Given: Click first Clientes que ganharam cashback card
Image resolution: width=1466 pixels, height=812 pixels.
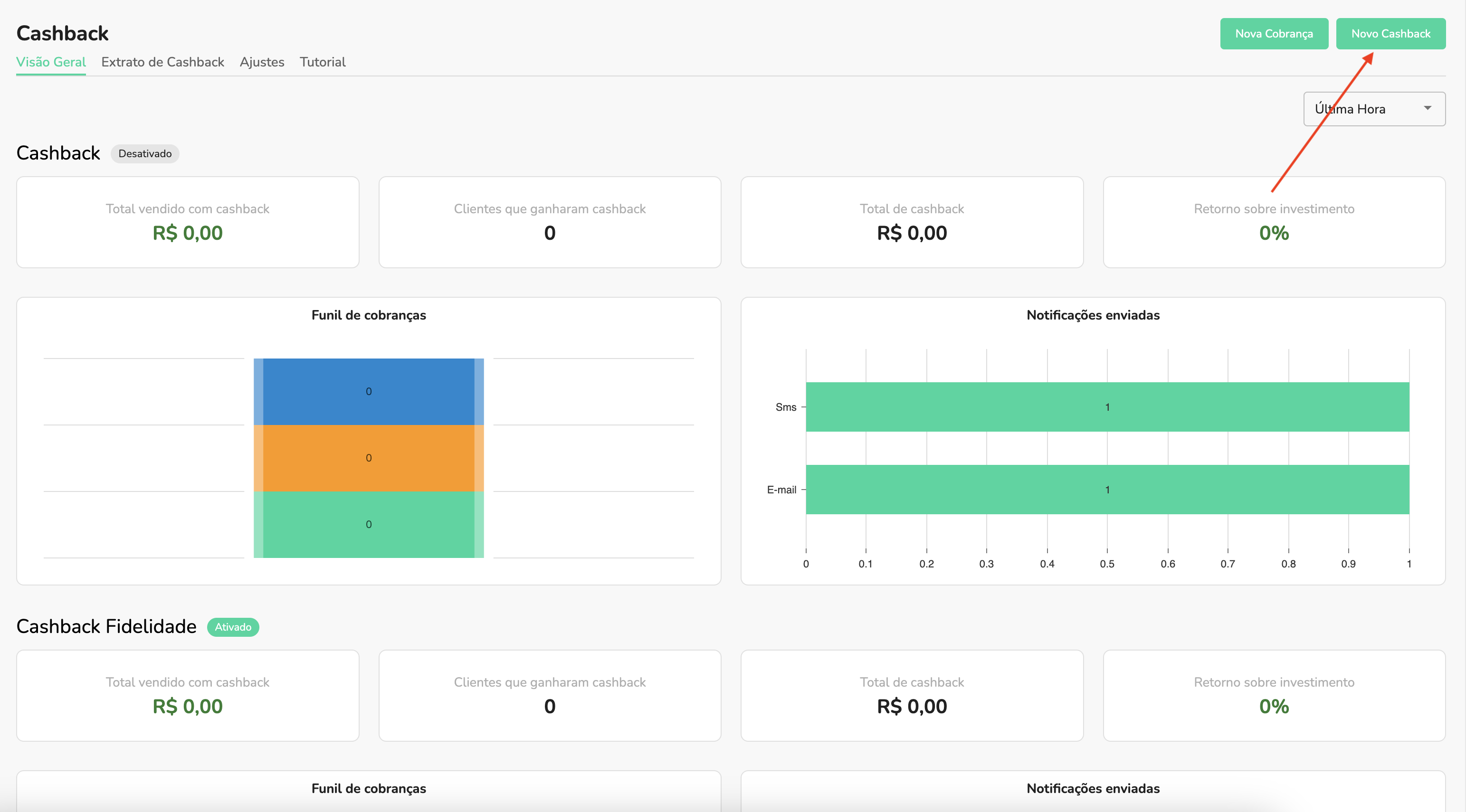Looking at the screenshot, I should click(549, 222).
